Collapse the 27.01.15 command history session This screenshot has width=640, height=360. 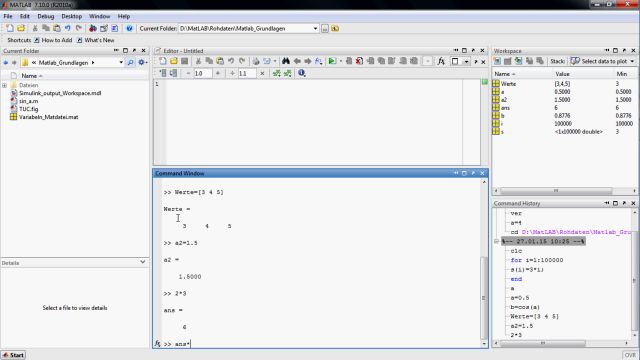coord(497,241)
